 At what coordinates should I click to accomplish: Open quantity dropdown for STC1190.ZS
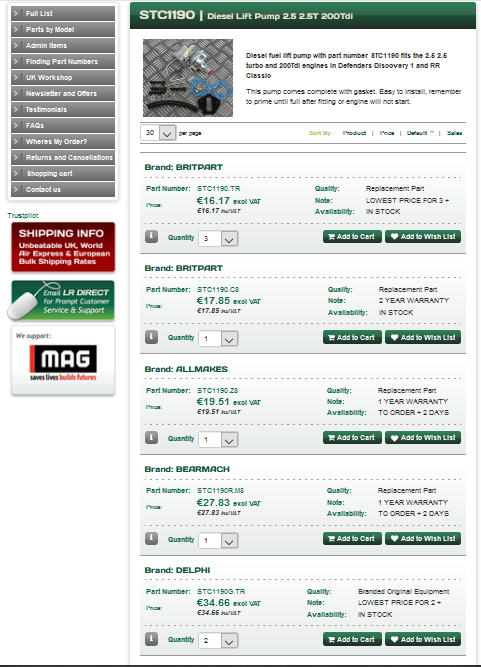tap(218, 439)
